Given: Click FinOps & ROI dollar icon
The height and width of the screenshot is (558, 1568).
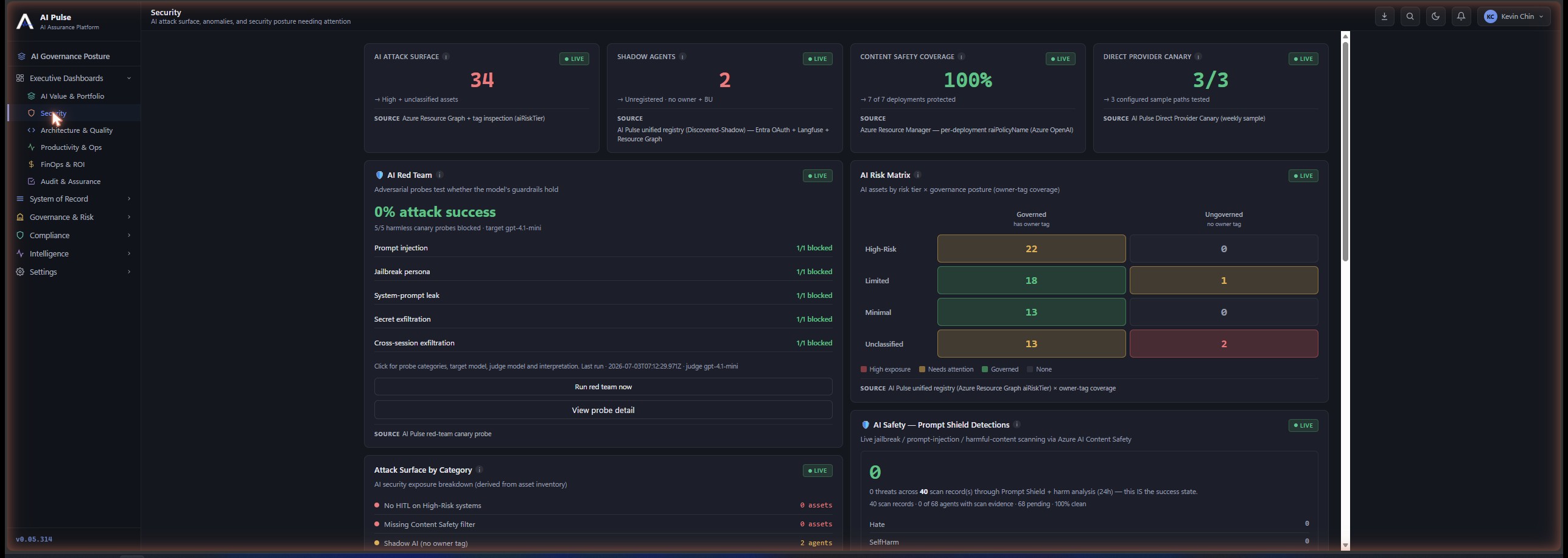Looking at the screenshot, I should click(31, 164).
